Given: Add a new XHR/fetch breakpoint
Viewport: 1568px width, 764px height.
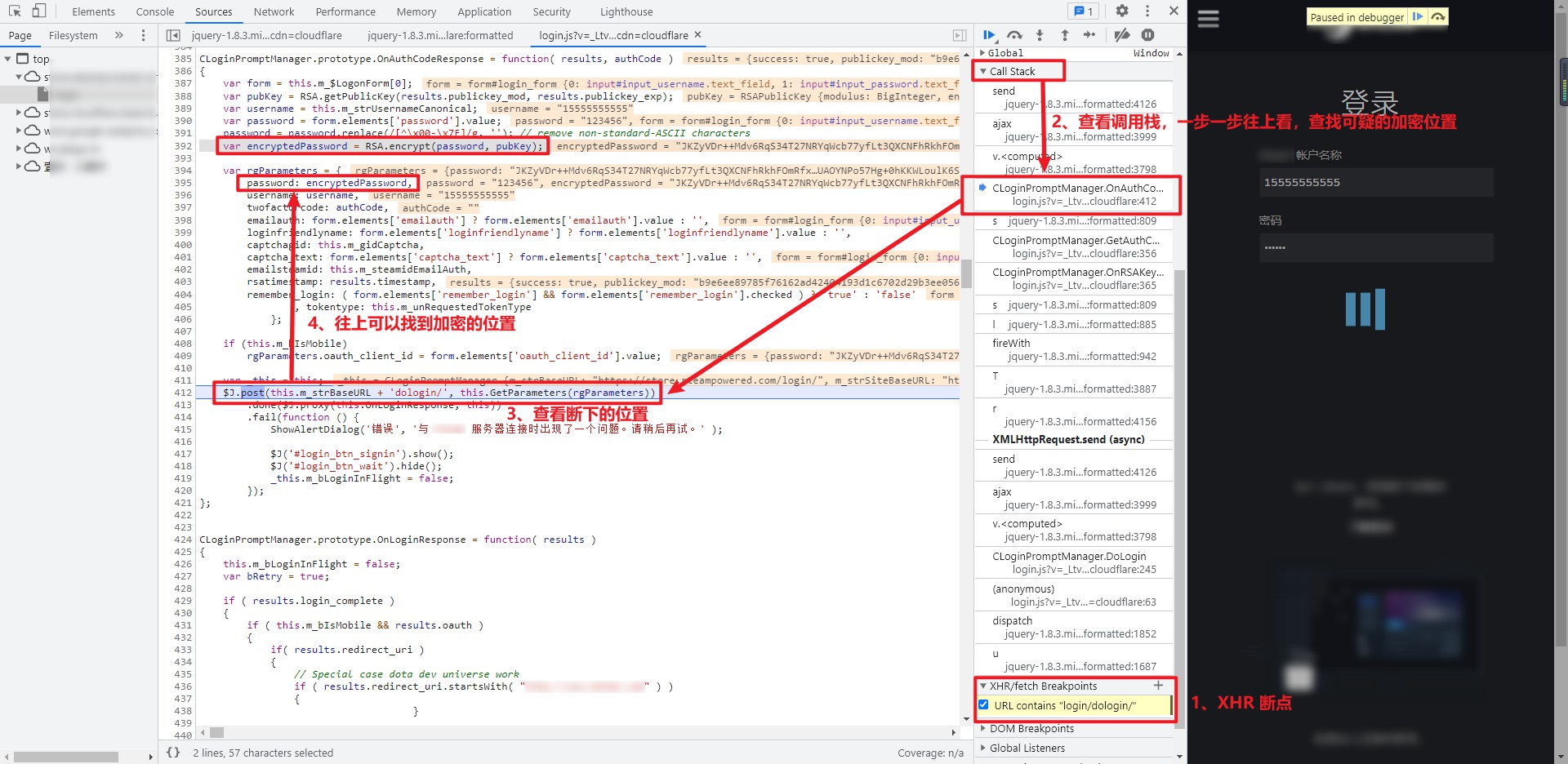Looking at the screenshot, I should (1158, 686).
